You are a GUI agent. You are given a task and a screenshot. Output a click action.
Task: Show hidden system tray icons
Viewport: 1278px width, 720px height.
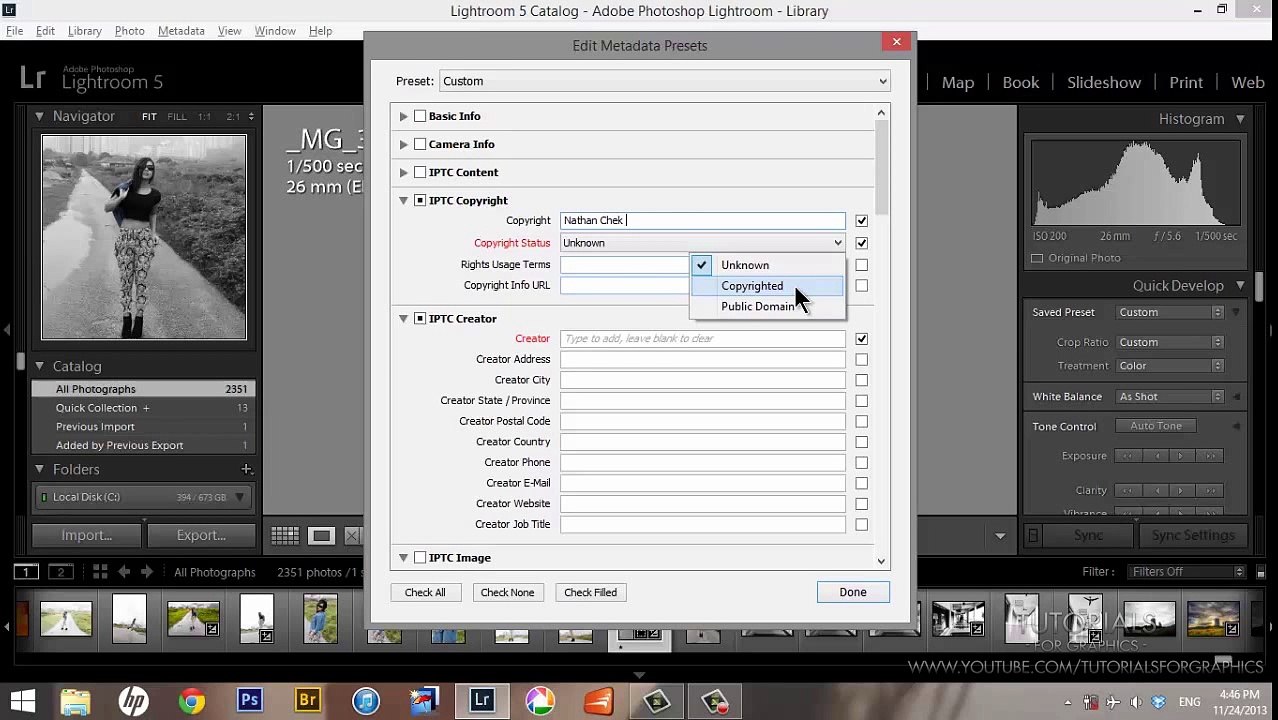point(1068,702)
